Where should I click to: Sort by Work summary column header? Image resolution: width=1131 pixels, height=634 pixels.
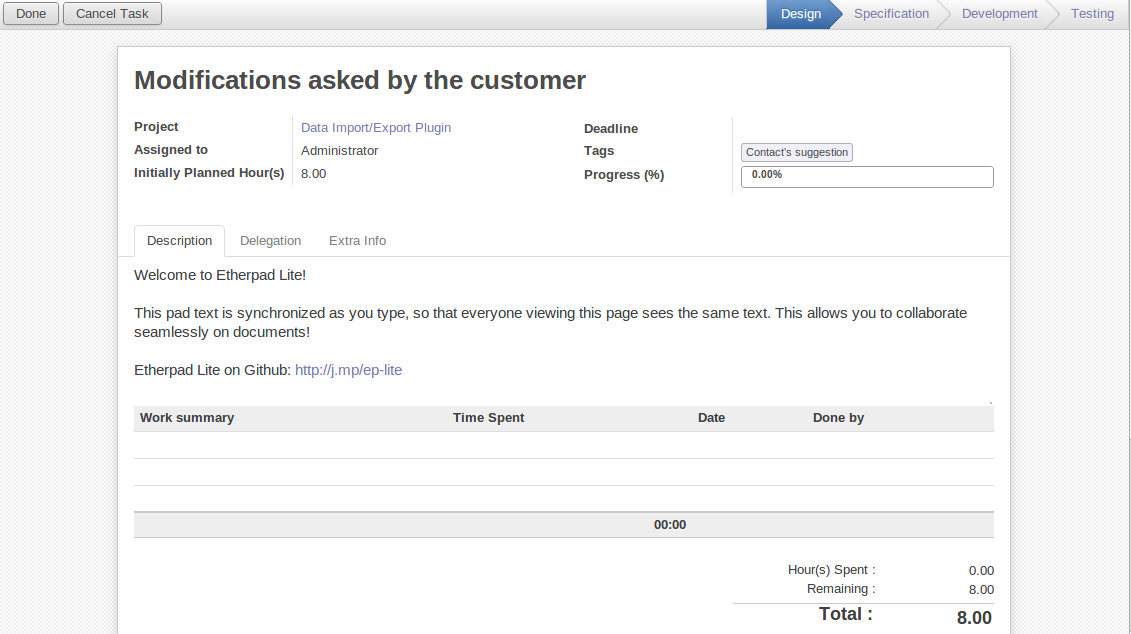click(187, 418)
